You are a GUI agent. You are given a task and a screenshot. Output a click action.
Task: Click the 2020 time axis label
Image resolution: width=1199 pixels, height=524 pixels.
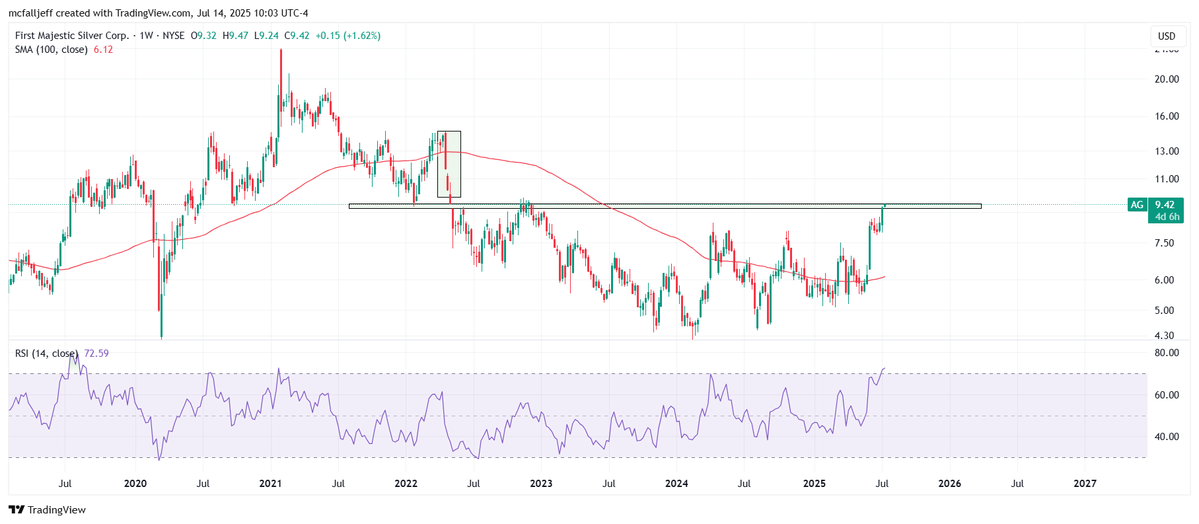tap(135, 483)
